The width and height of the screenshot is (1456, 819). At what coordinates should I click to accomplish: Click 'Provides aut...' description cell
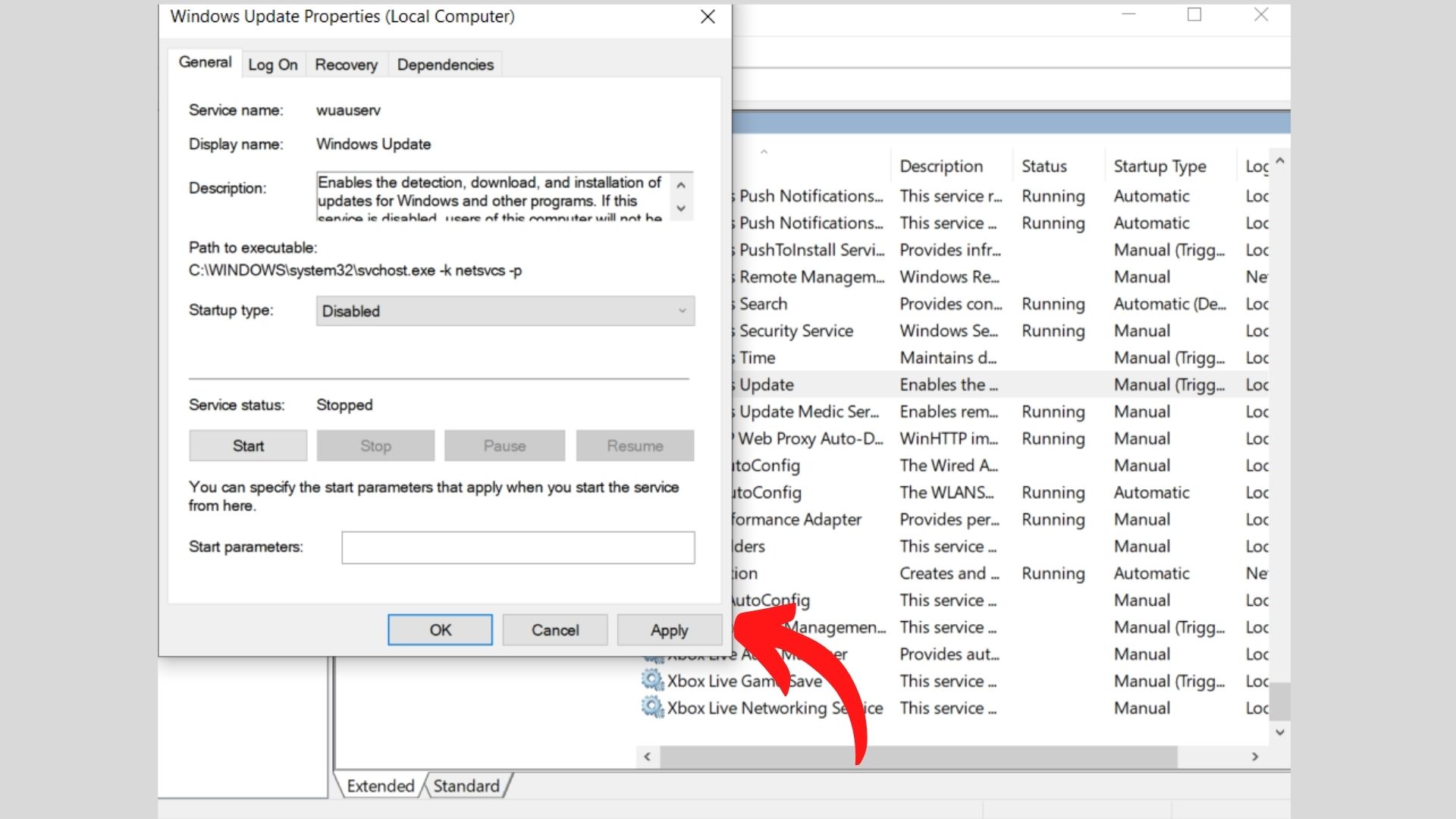[x=949, y=654]
